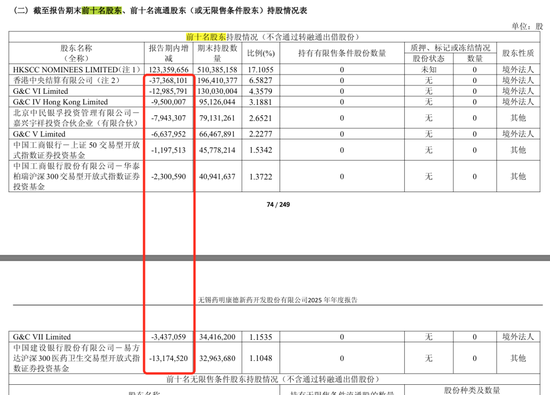Click the 北京中民银孚投资管理有限公司 shareholder name

click(x=76, y=118)
